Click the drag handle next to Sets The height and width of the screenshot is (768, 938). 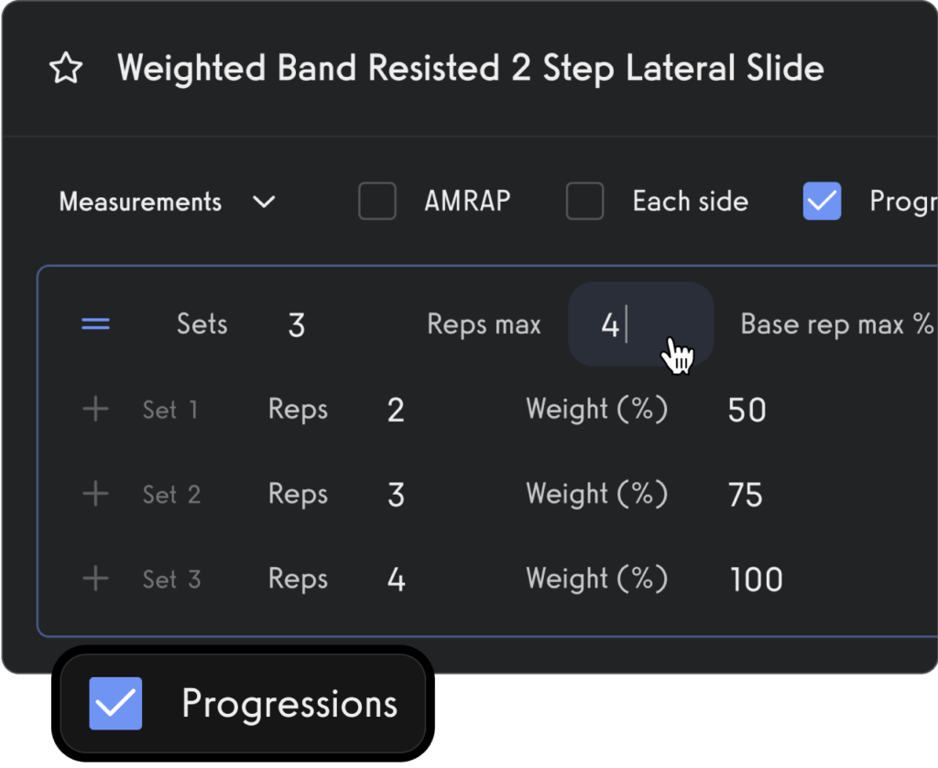(95, 323)
